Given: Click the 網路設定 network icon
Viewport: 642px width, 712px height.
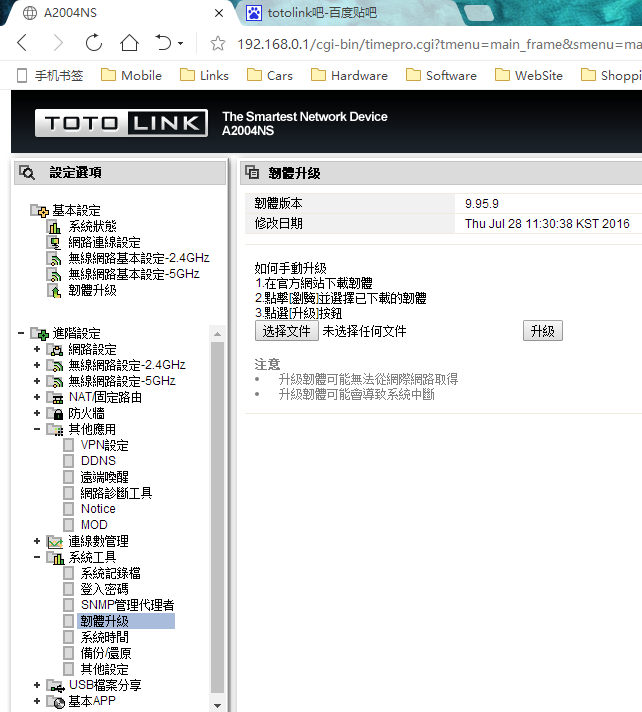Looking at the screenshot, I should point(55,350).
